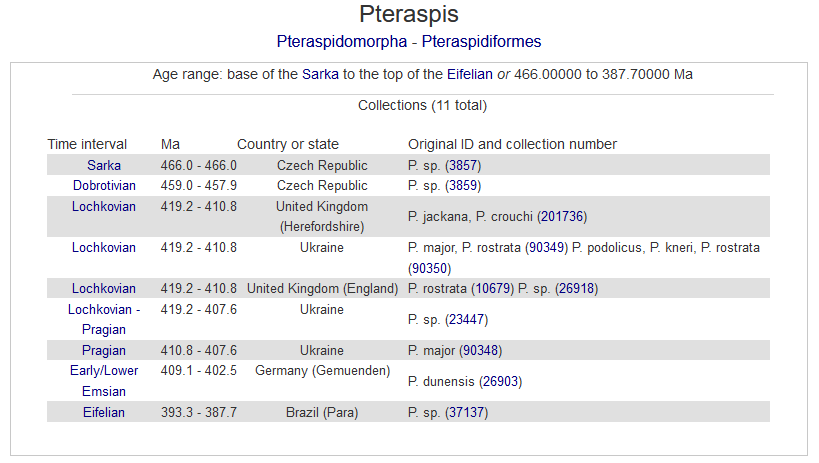Open collection 201736 from Herefordshire
Screen dimensions: 819x463
(x=561, y=216)
